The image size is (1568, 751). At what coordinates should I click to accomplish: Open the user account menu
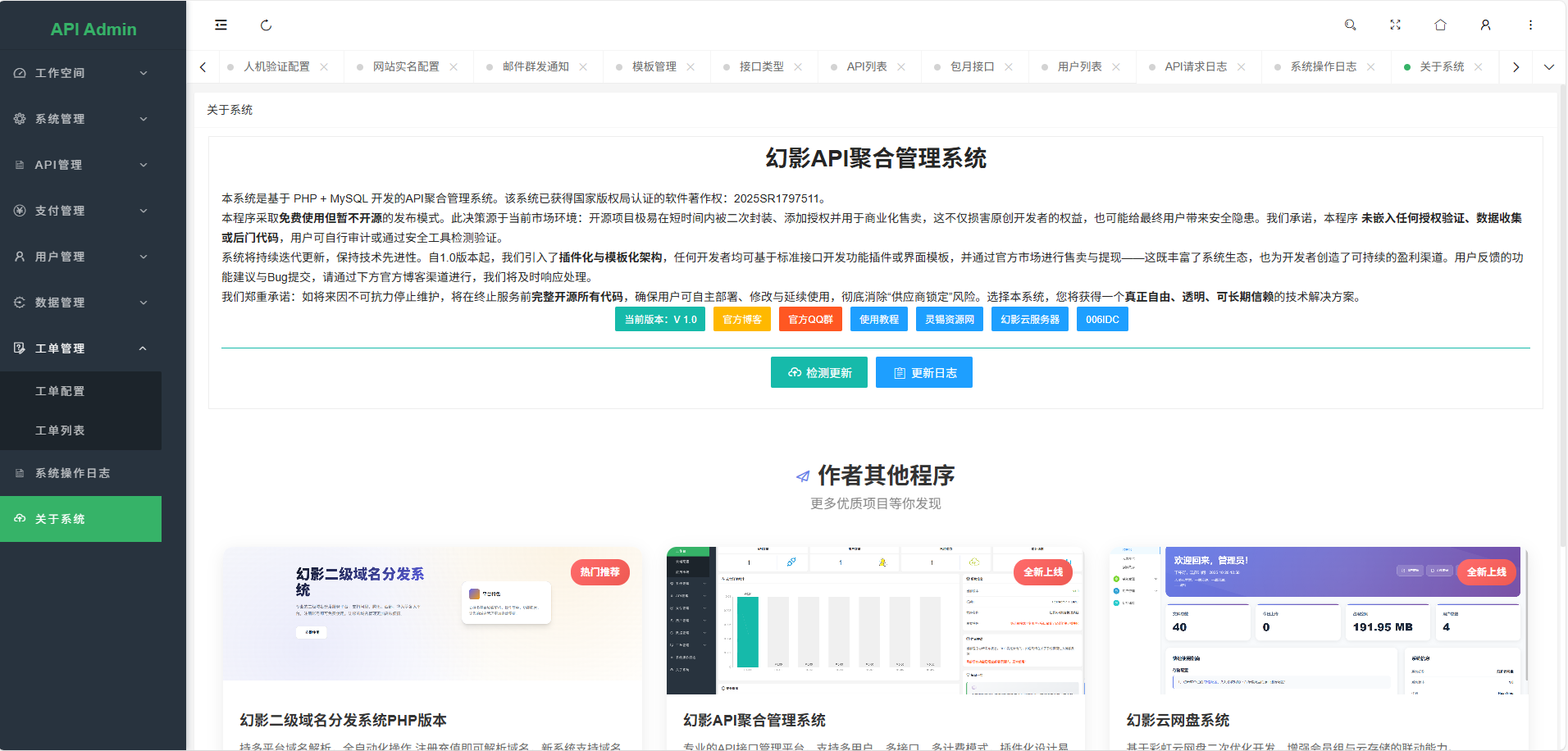(1485, 25)
